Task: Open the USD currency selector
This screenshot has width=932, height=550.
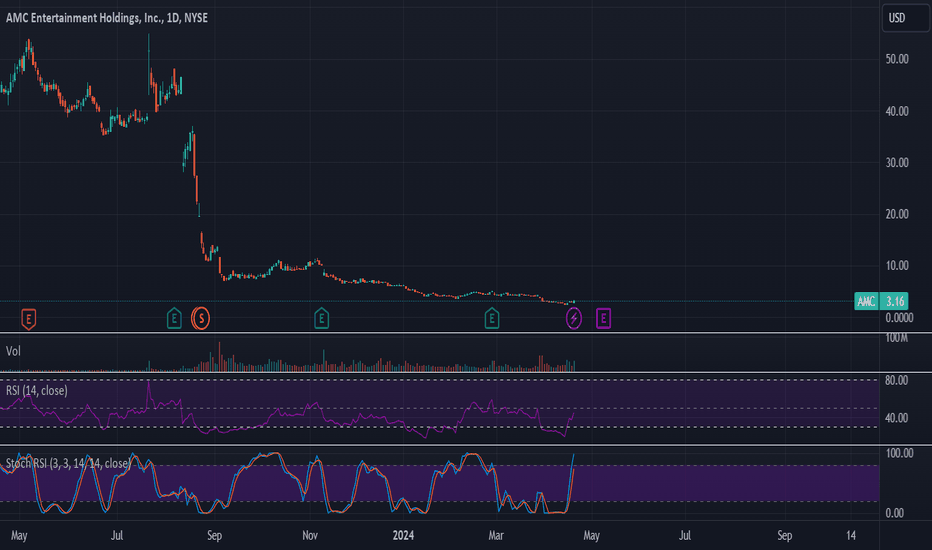Action: pyautogui.click(x=906, y=18)
